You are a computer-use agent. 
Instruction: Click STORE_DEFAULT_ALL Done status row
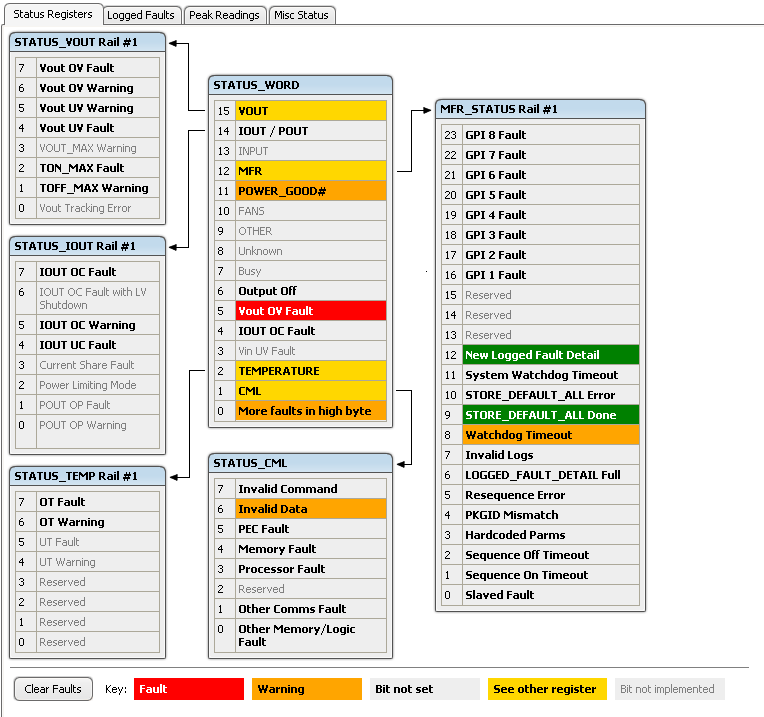point(550,415)
